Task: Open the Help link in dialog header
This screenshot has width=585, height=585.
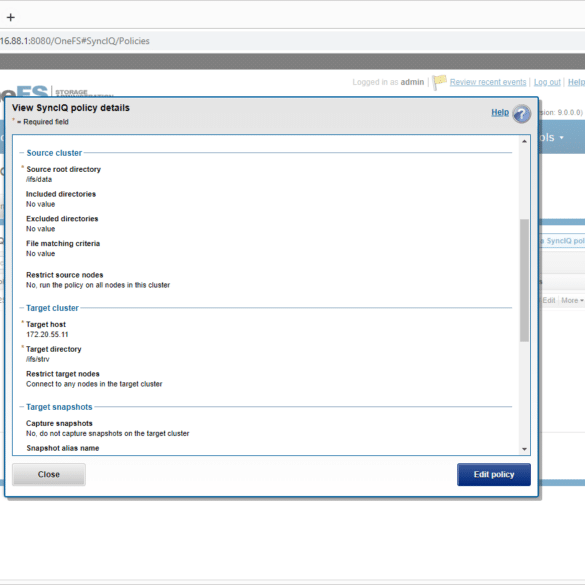Action: [500, 112]
